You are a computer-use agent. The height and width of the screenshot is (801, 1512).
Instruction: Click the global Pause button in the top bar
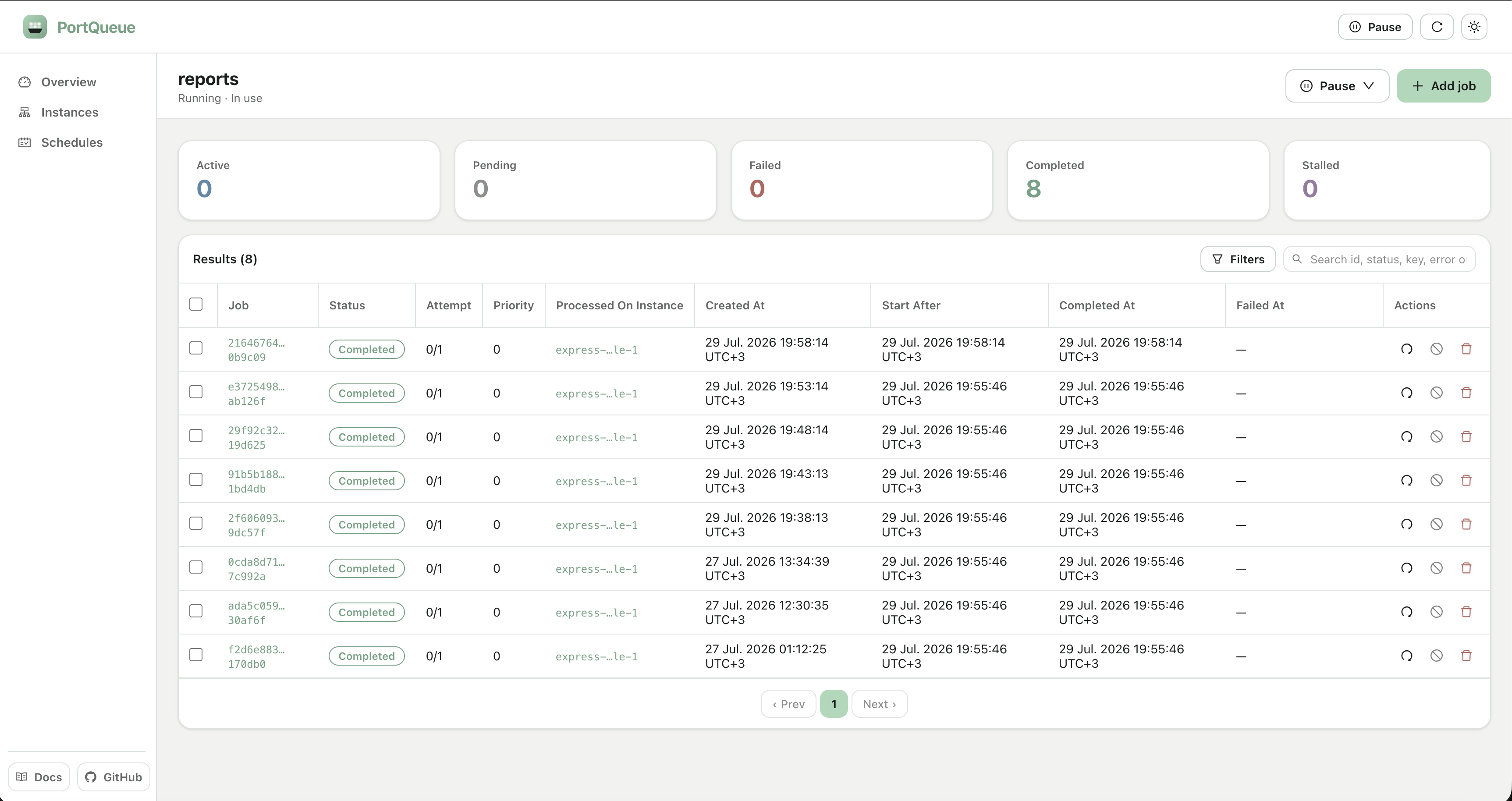point(1375,27)
